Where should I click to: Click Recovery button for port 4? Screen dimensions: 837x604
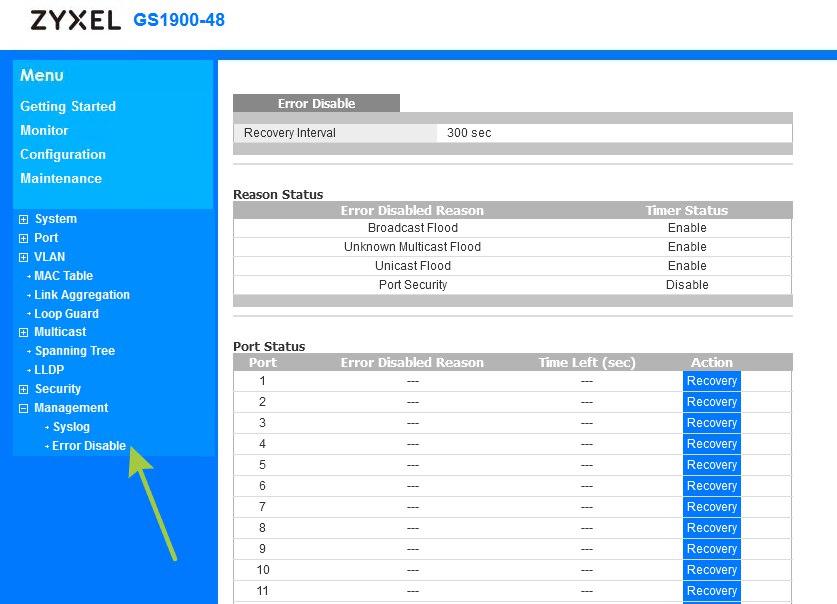(712, 444)
